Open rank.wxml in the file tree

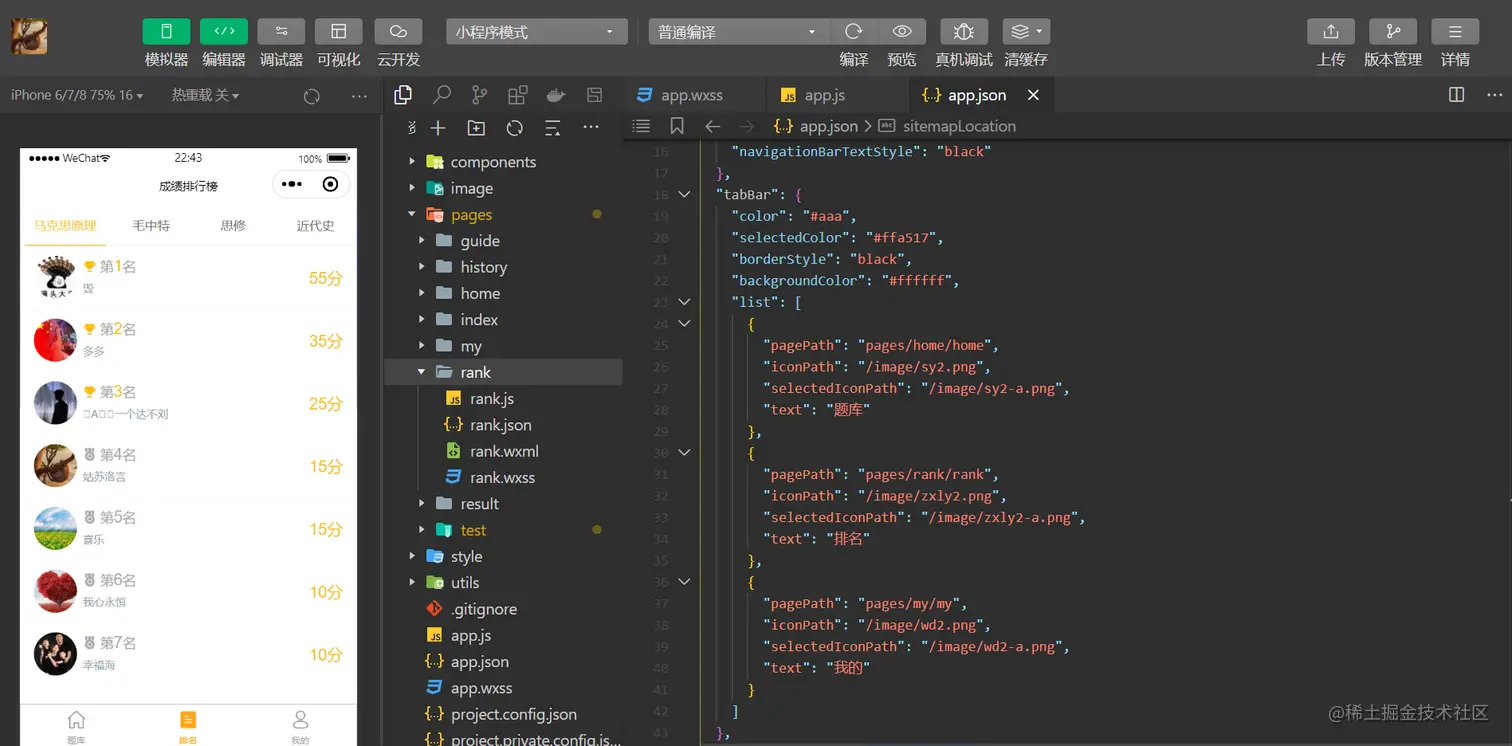pyautogui.click(x=503, y=451)
